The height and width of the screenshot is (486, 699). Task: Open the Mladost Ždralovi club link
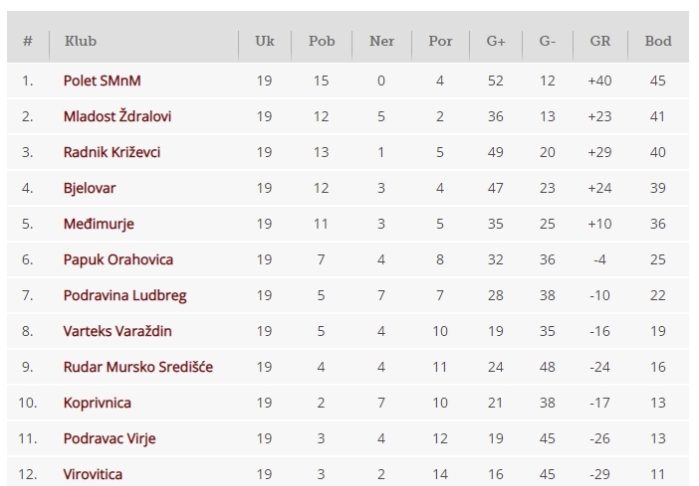point(117,116)
